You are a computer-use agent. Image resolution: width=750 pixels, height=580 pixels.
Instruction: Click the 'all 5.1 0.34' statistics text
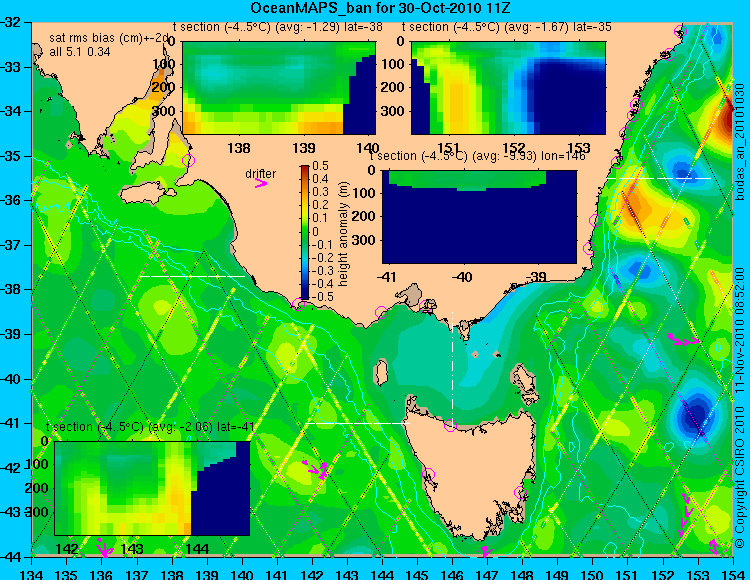click(80, 52)
